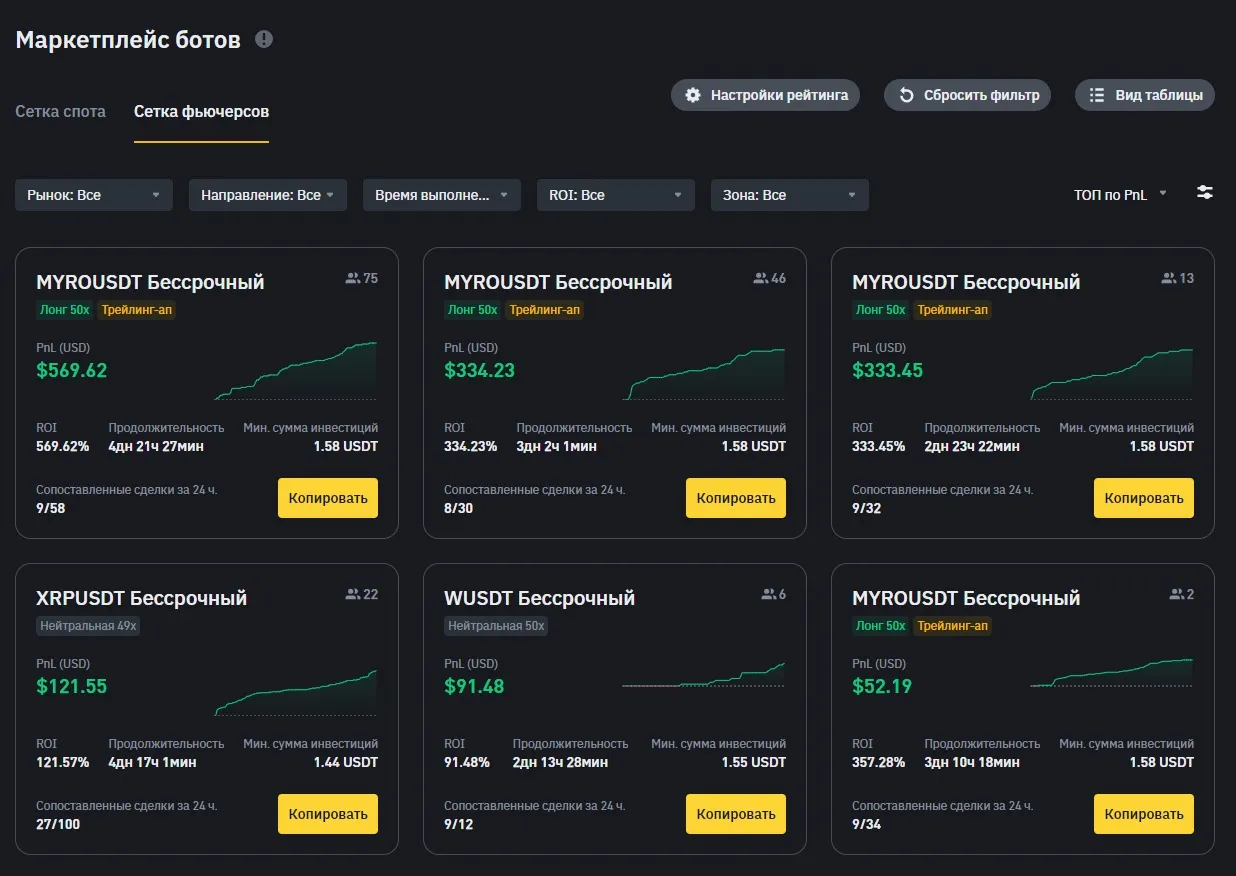Click the copiers icon showing 13 users
1236x876 pixels.
(x=1168, y=279)
